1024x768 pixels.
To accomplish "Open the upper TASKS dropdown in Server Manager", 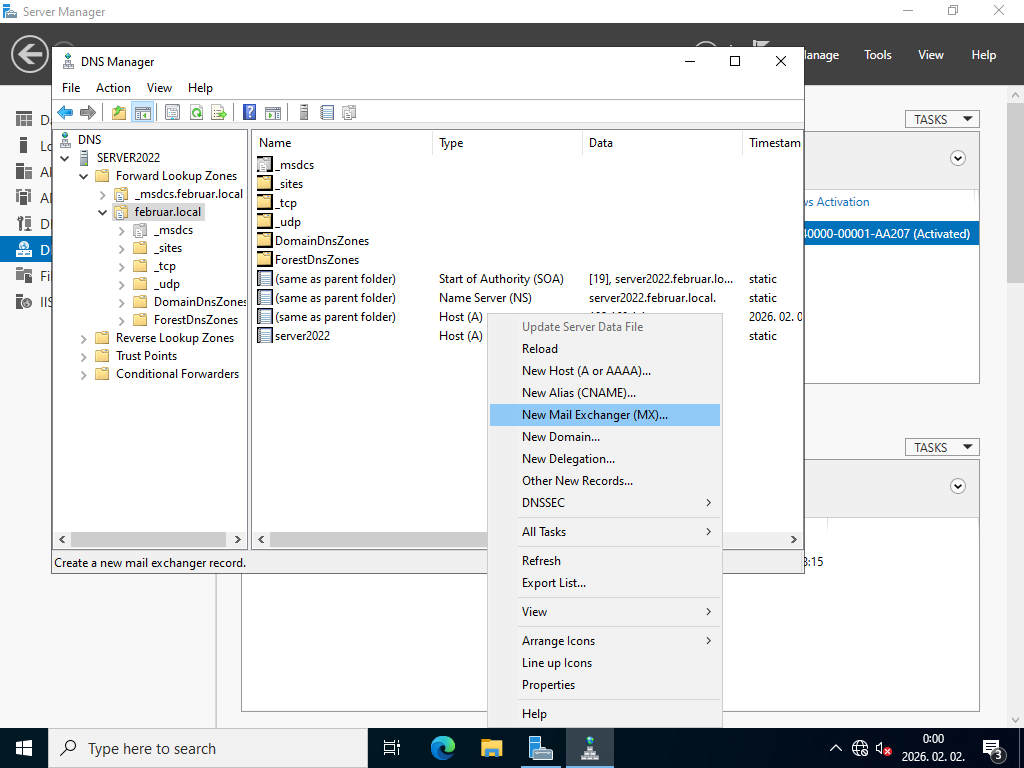I will (x=942, y=119).
